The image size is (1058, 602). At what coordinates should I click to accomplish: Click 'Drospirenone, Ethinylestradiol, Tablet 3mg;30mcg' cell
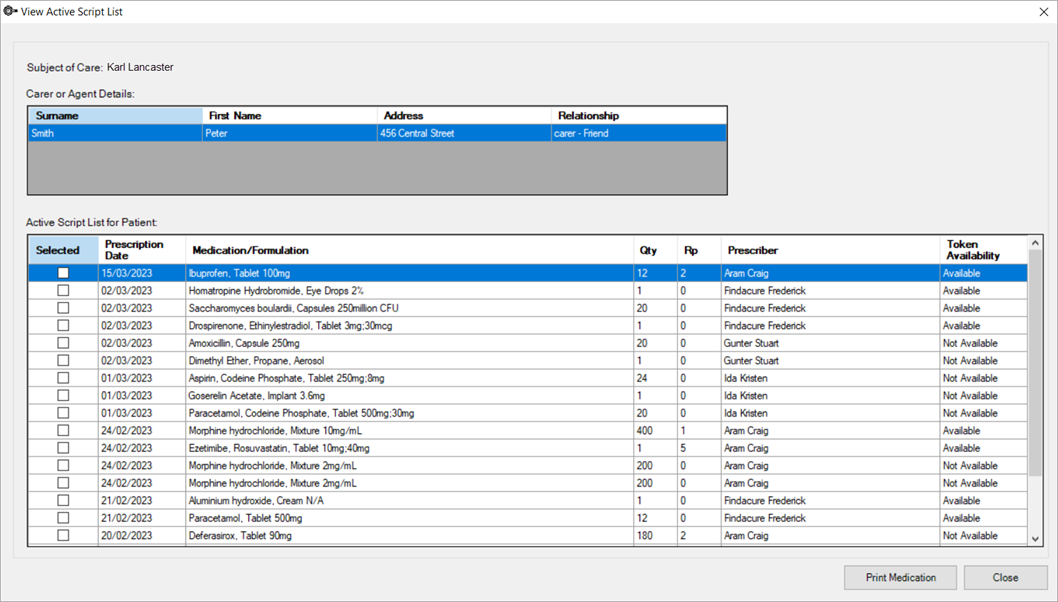click(x=410, y=325)
